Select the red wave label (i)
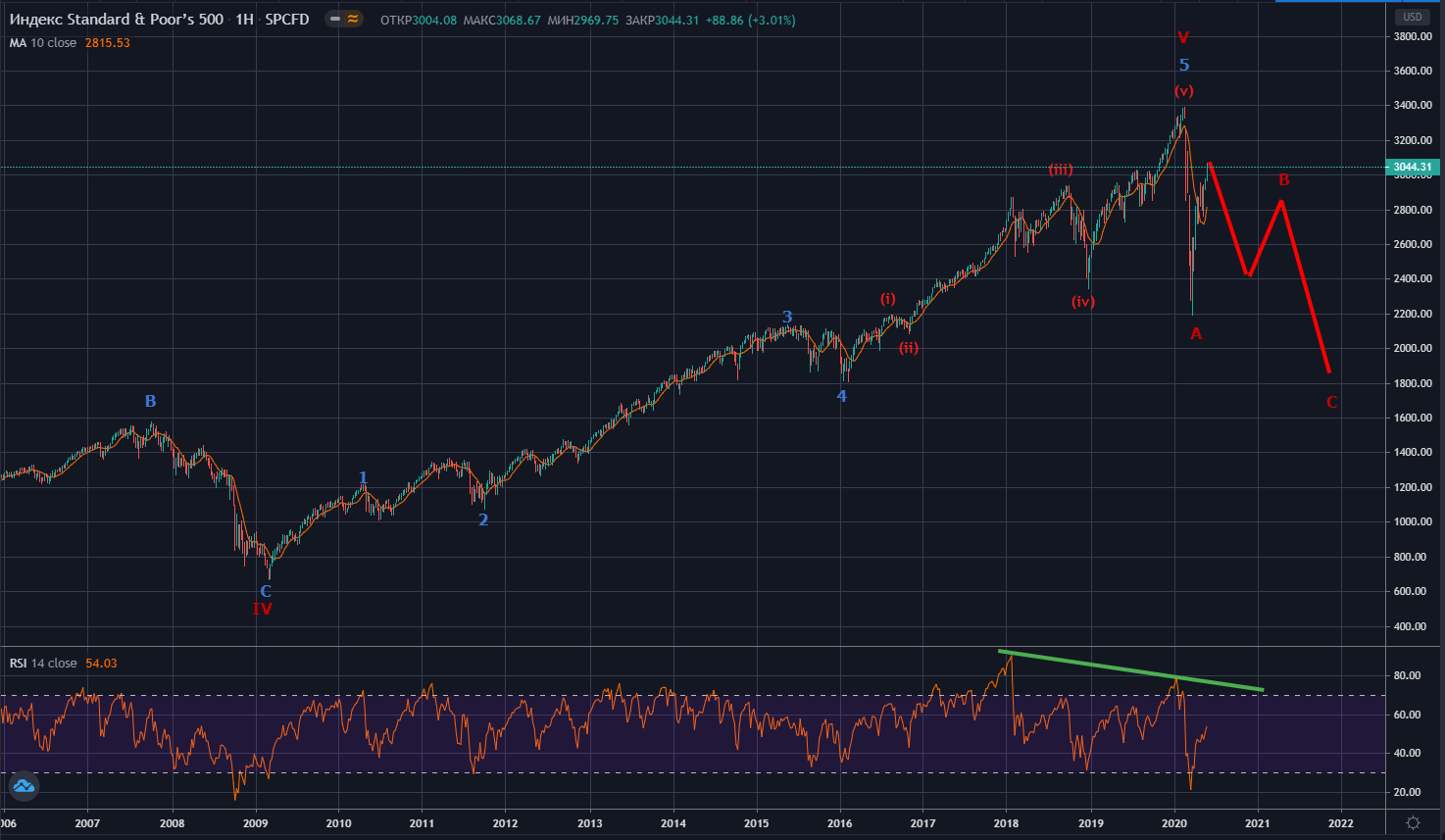 click(x=887, y=298)
